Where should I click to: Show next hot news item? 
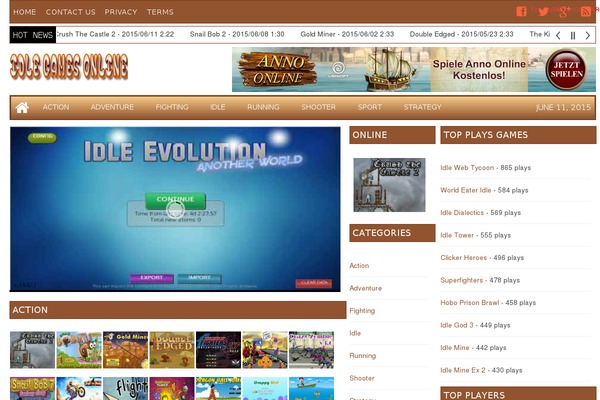(x=587, y=36)
